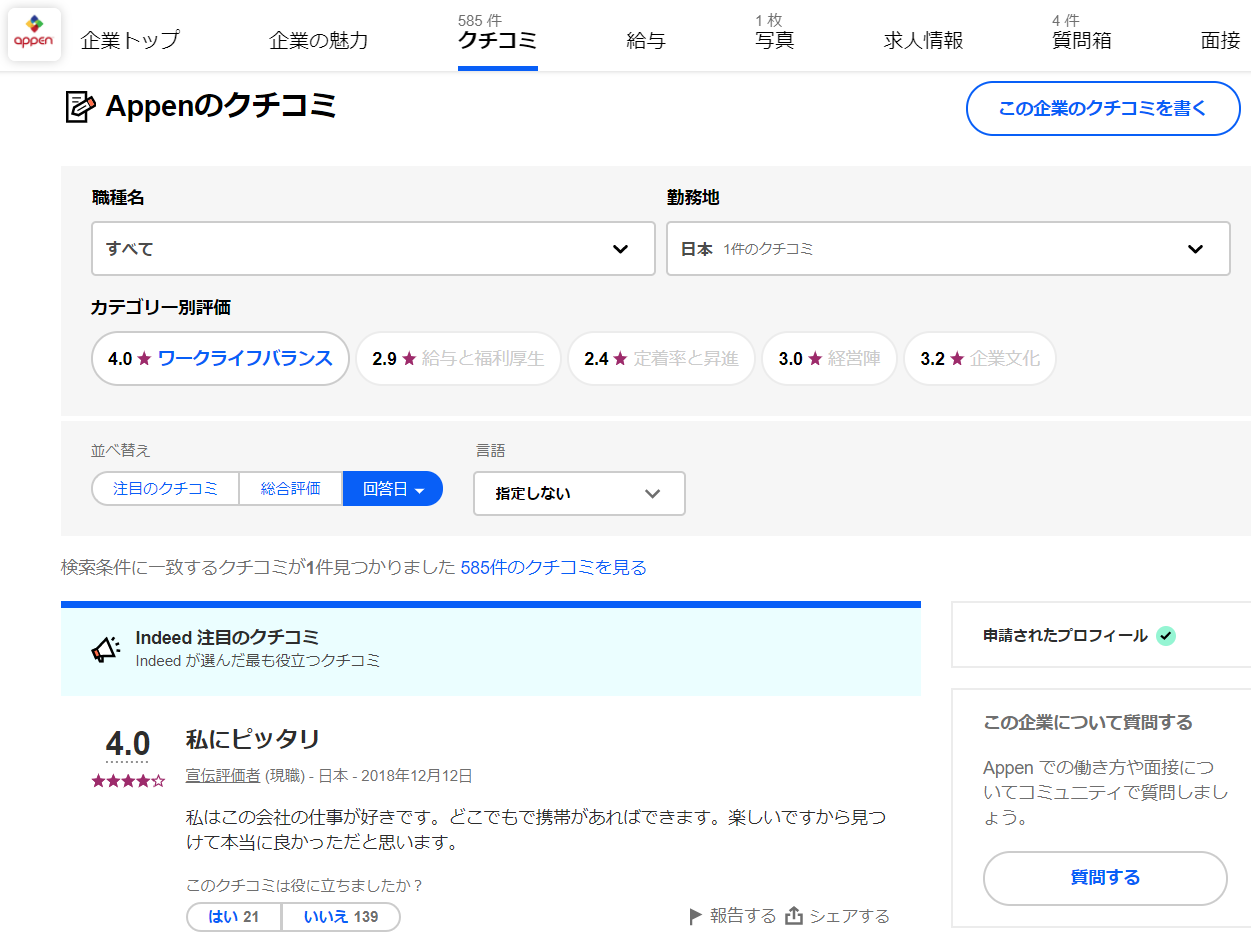Click the 宣伝評価者 job title link
Viewport: 1251px width, 939px height.
[223, 776]
